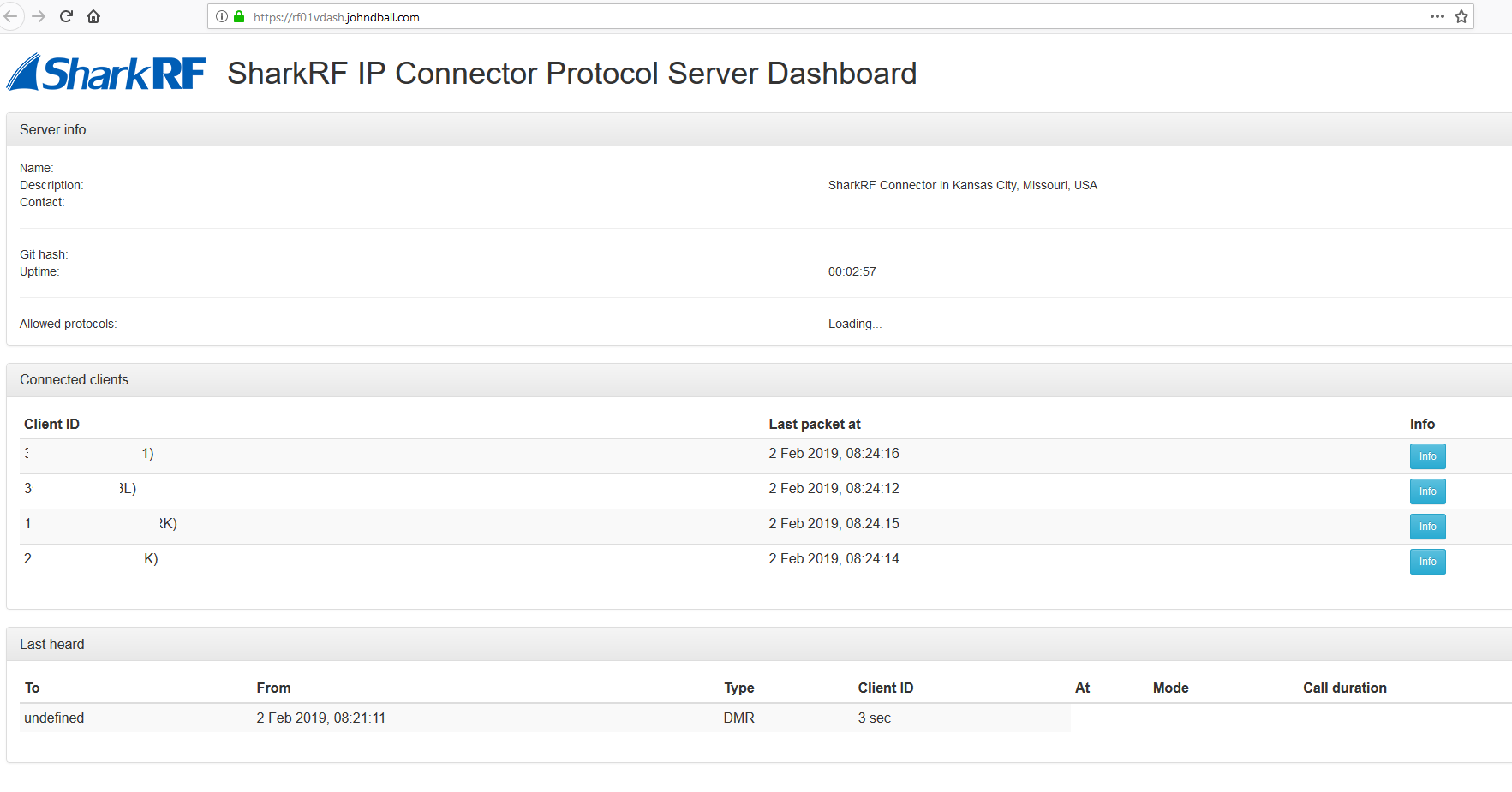Open Info for client last packet 08:24:12

tap(1427, 491)
